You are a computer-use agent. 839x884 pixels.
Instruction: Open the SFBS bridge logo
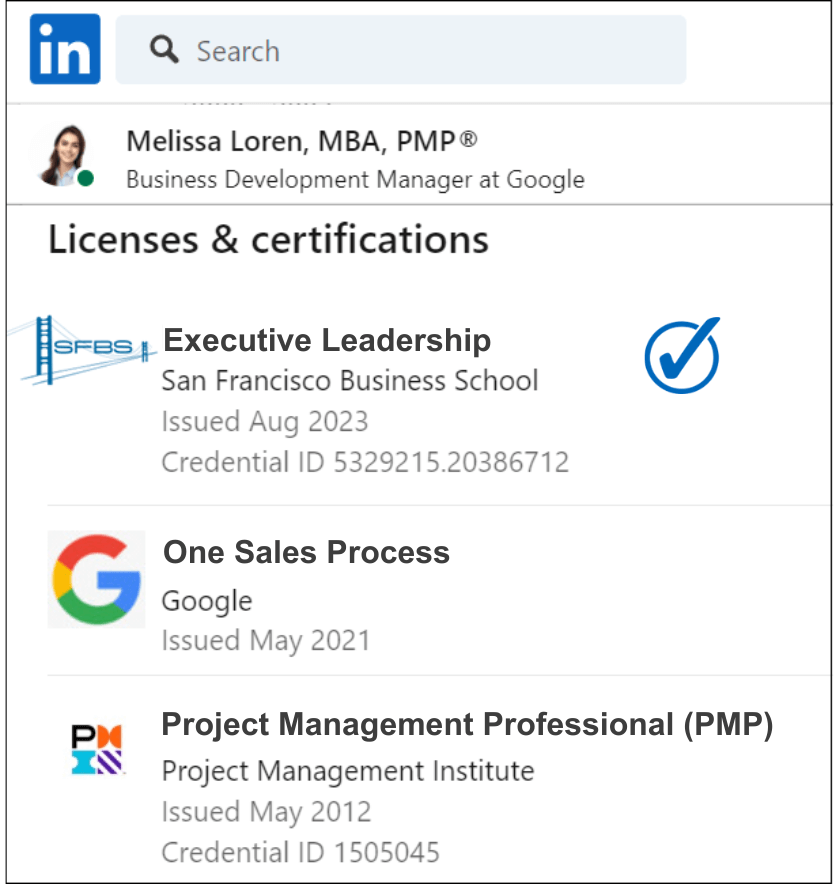[x=83, y=350]
